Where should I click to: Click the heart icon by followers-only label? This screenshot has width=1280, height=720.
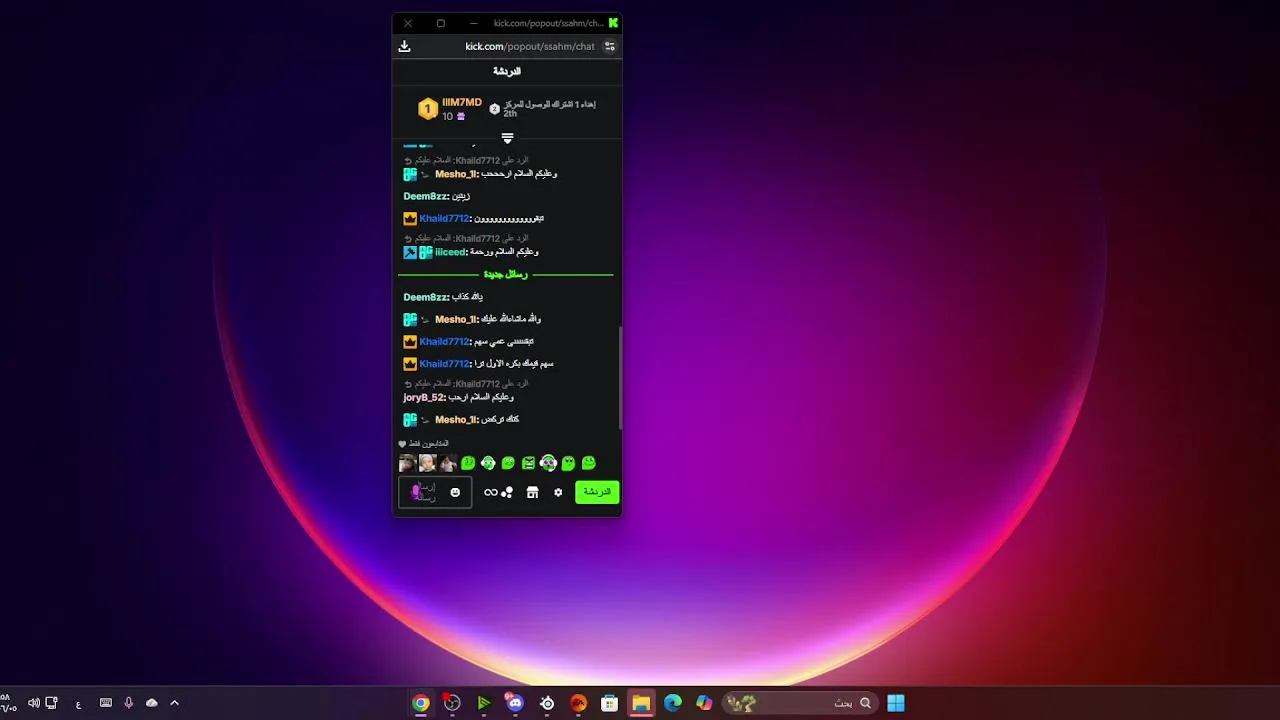(402, 444)
